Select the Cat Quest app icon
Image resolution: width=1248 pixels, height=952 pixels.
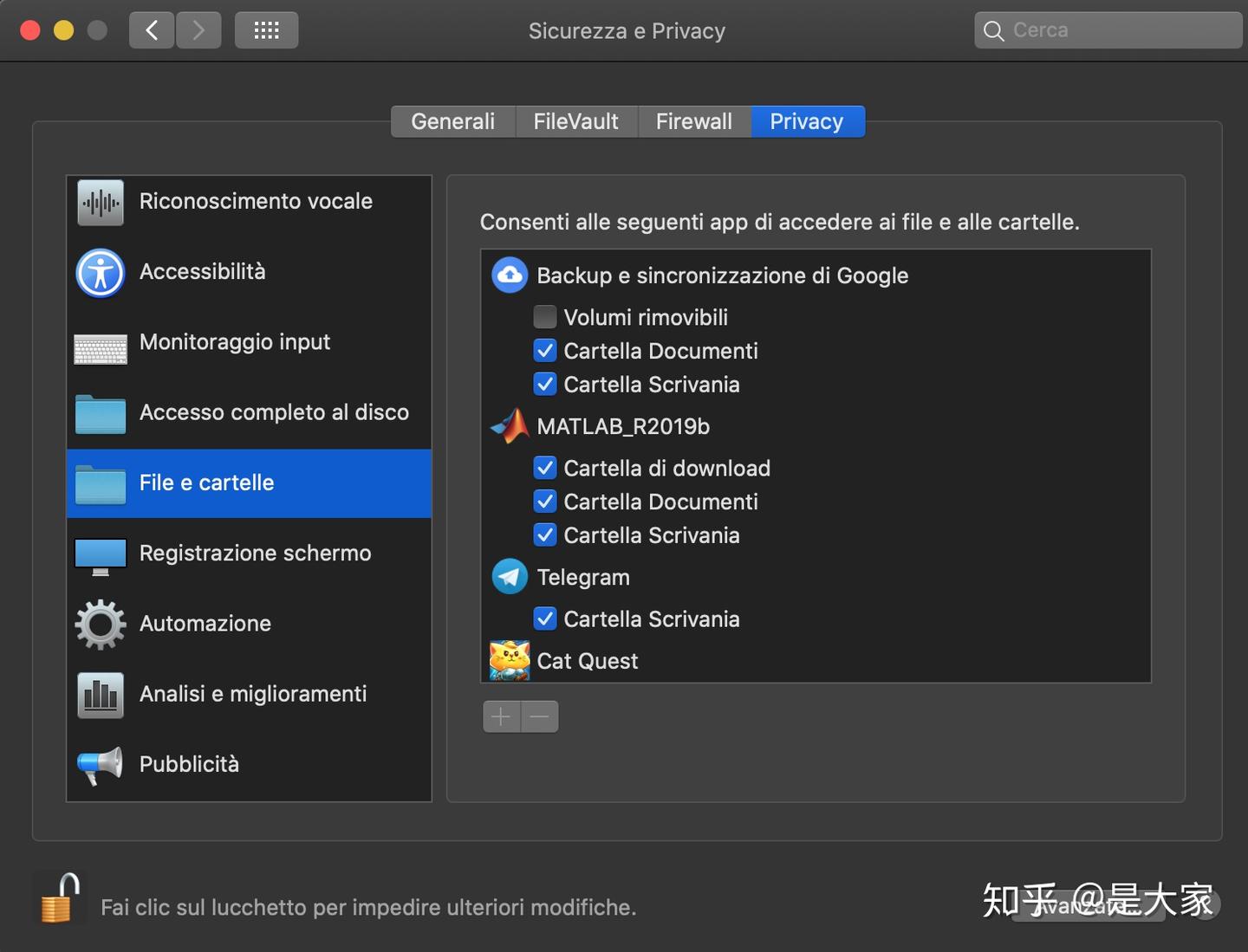pyautogui.click(x=510, y=661)
